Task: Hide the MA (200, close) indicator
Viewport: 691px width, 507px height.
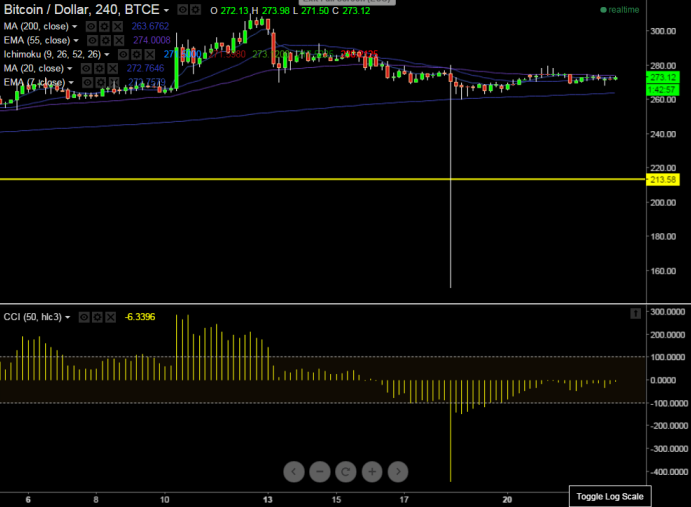Action: 91,26
